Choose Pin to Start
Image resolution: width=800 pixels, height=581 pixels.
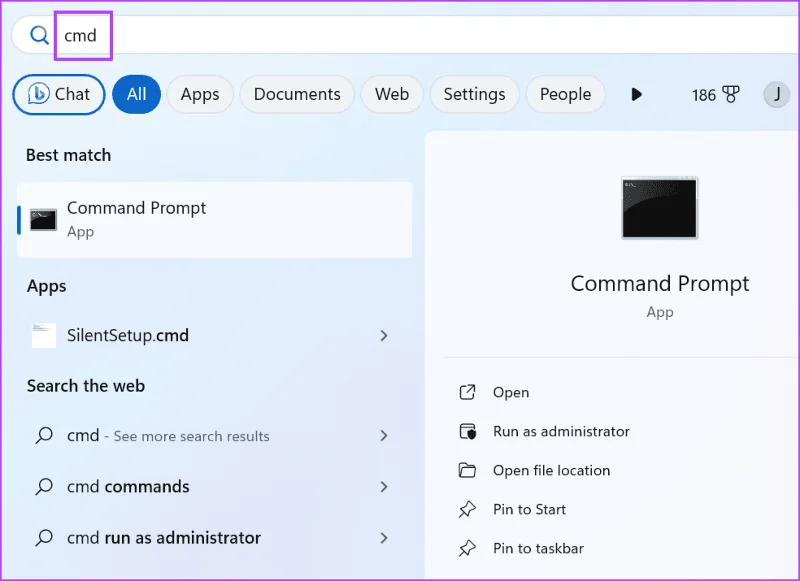click(530, 509)
